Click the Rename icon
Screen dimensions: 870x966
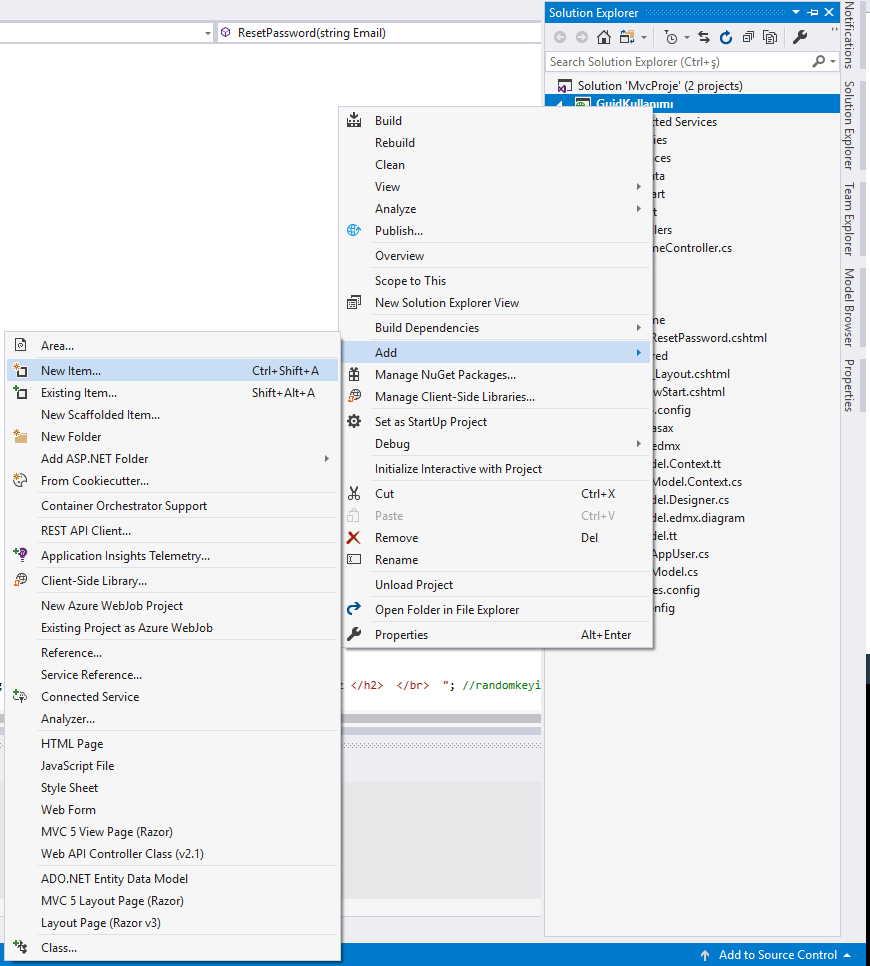point(354,559)
